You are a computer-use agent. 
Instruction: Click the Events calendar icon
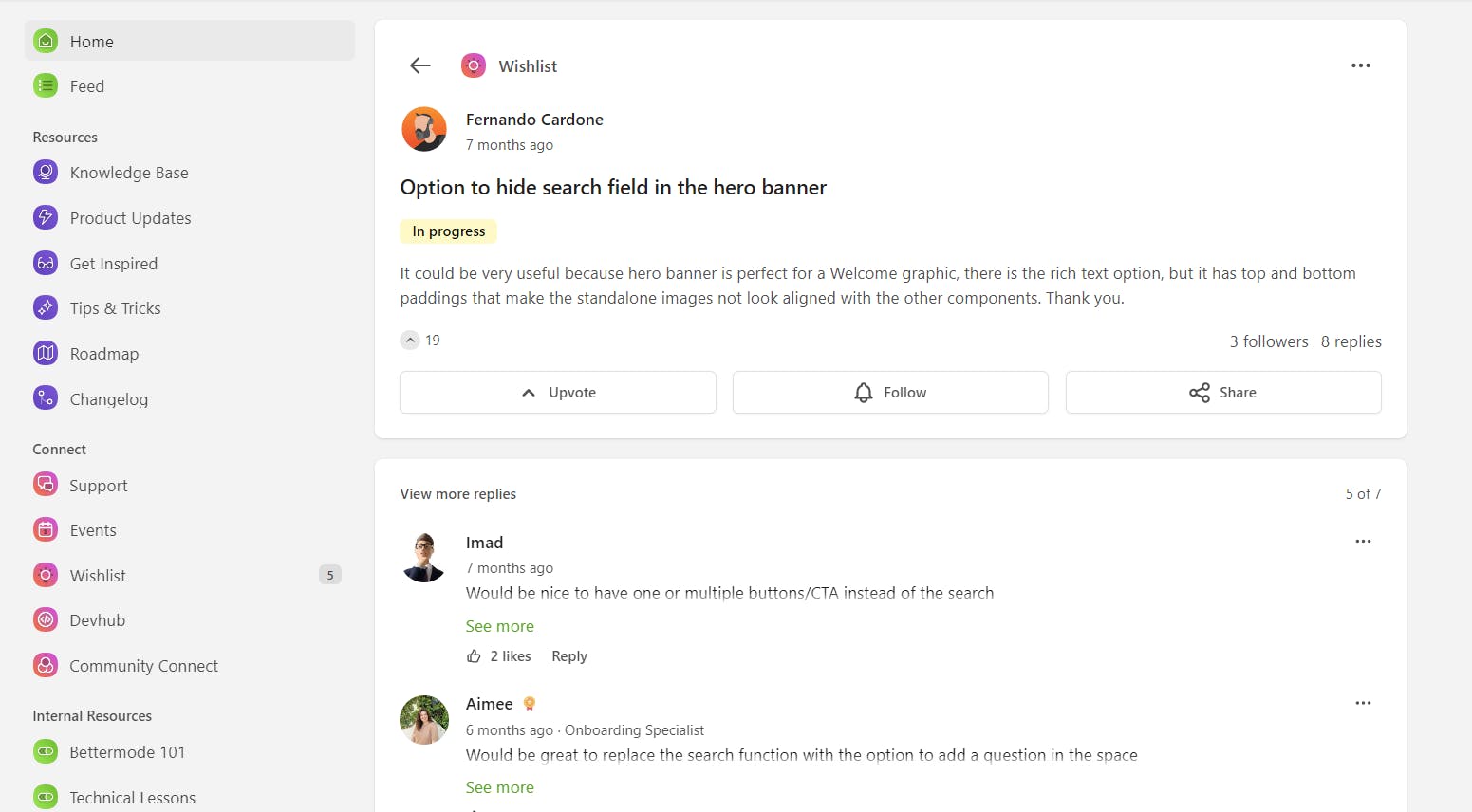[x=46, y=529]
